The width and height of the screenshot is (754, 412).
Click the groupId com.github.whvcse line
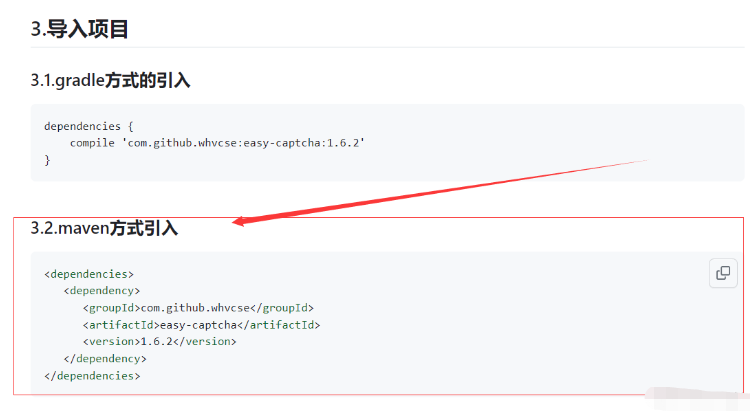(x=198, y=308)
